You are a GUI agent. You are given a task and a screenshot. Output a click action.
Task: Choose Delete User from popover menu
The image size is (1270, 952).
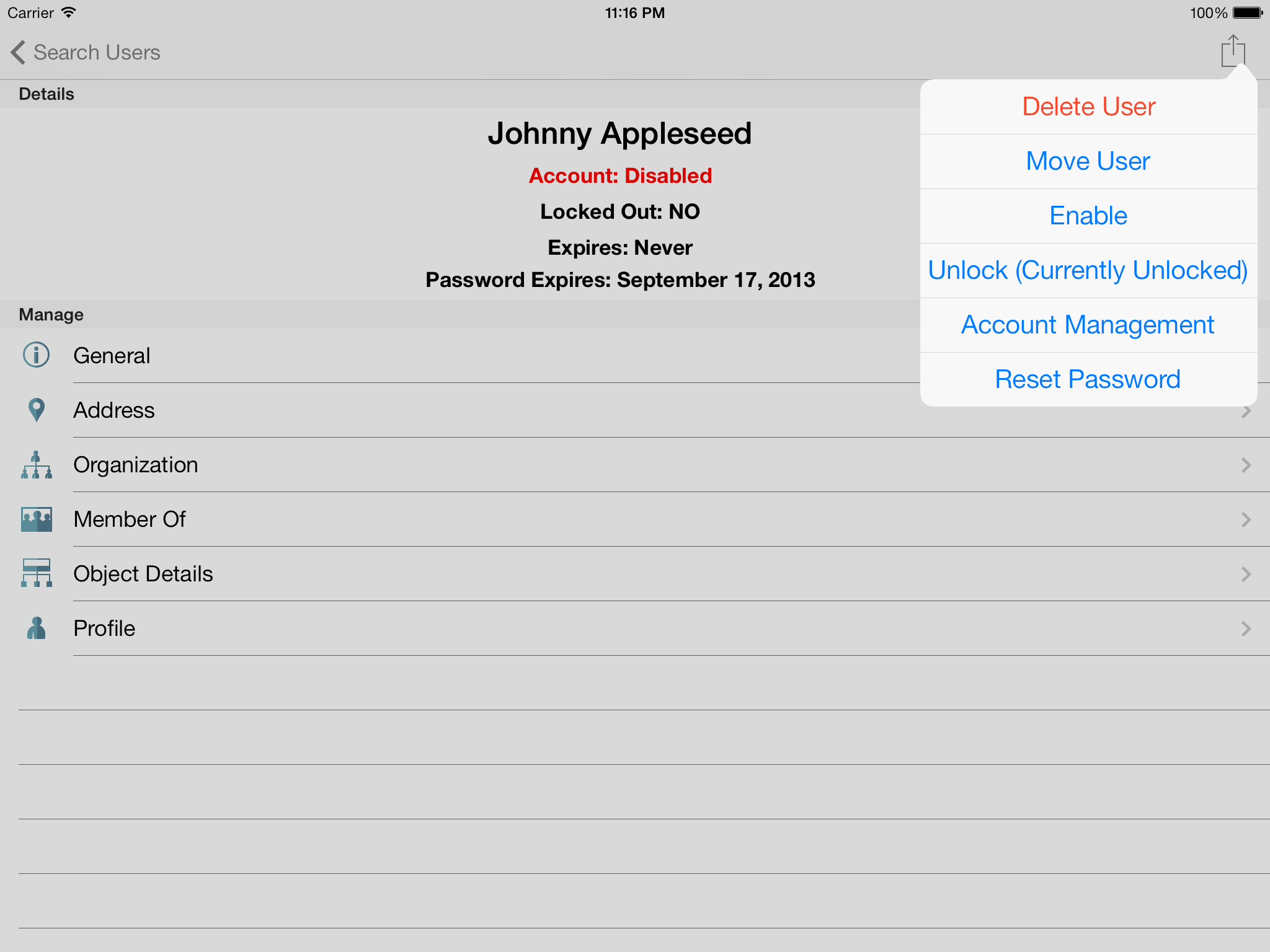pos(1088,107)
